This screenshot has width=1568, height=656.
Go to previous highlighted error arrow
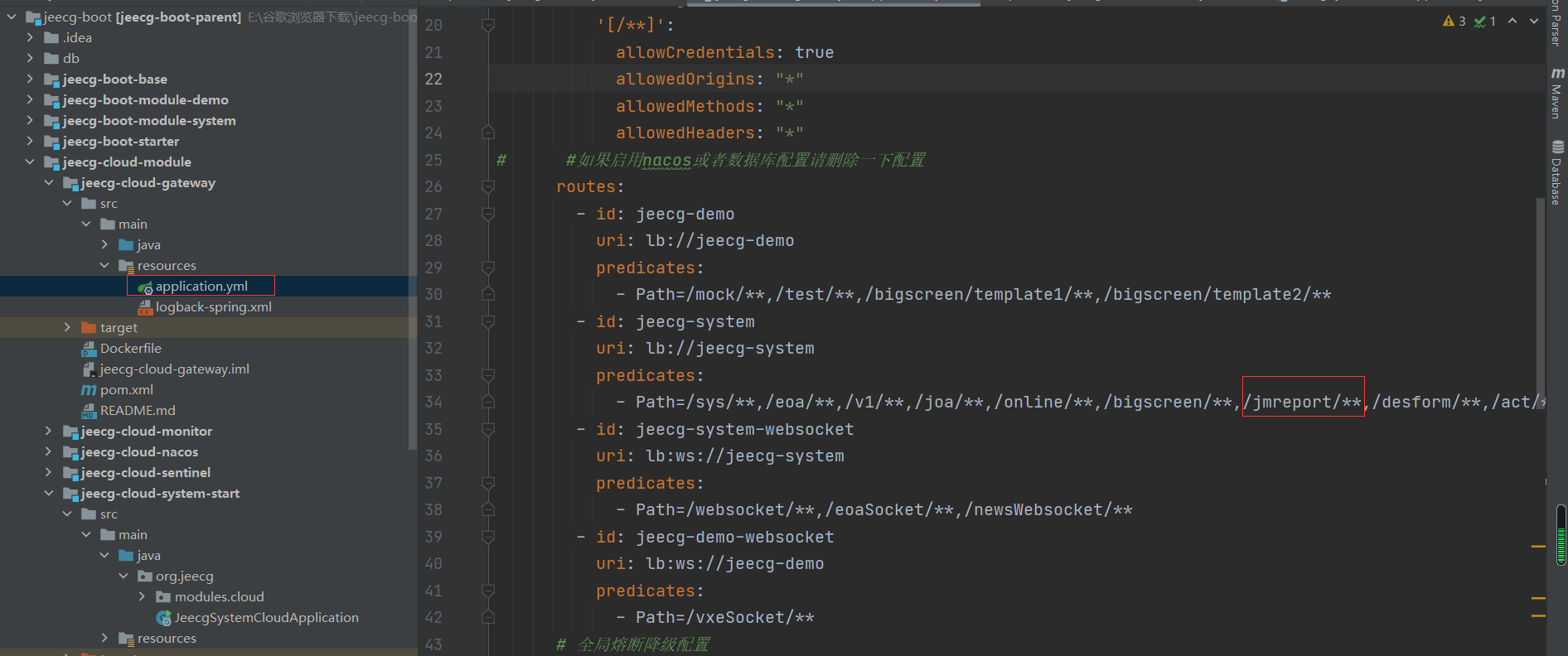[x=1512, y=21]
